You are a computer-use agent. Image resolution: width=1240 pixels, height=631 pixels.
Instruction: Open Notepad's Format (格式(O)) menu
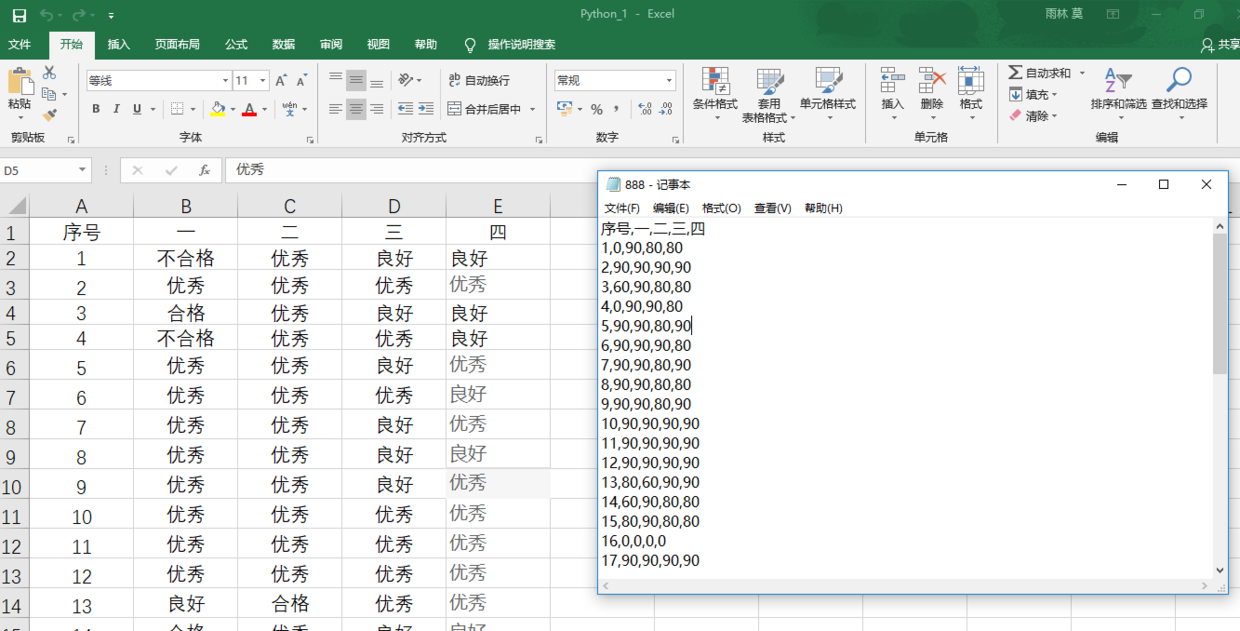click(x=722, y=208)
